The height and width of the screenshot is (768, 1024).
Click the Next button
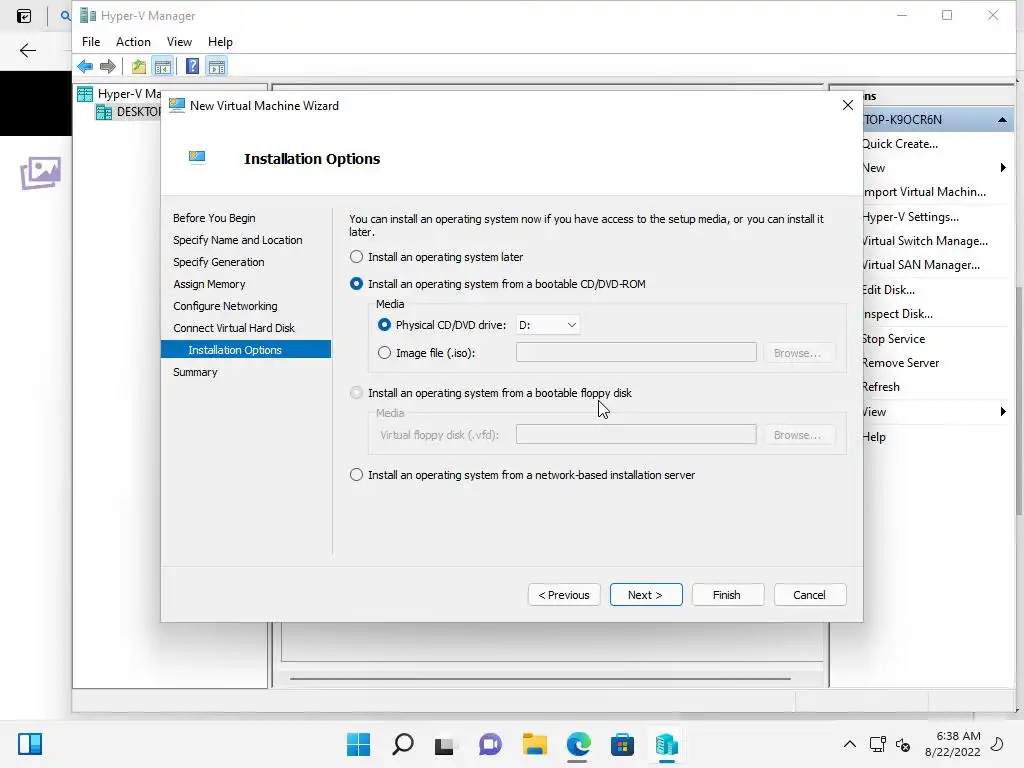(646, 595)
